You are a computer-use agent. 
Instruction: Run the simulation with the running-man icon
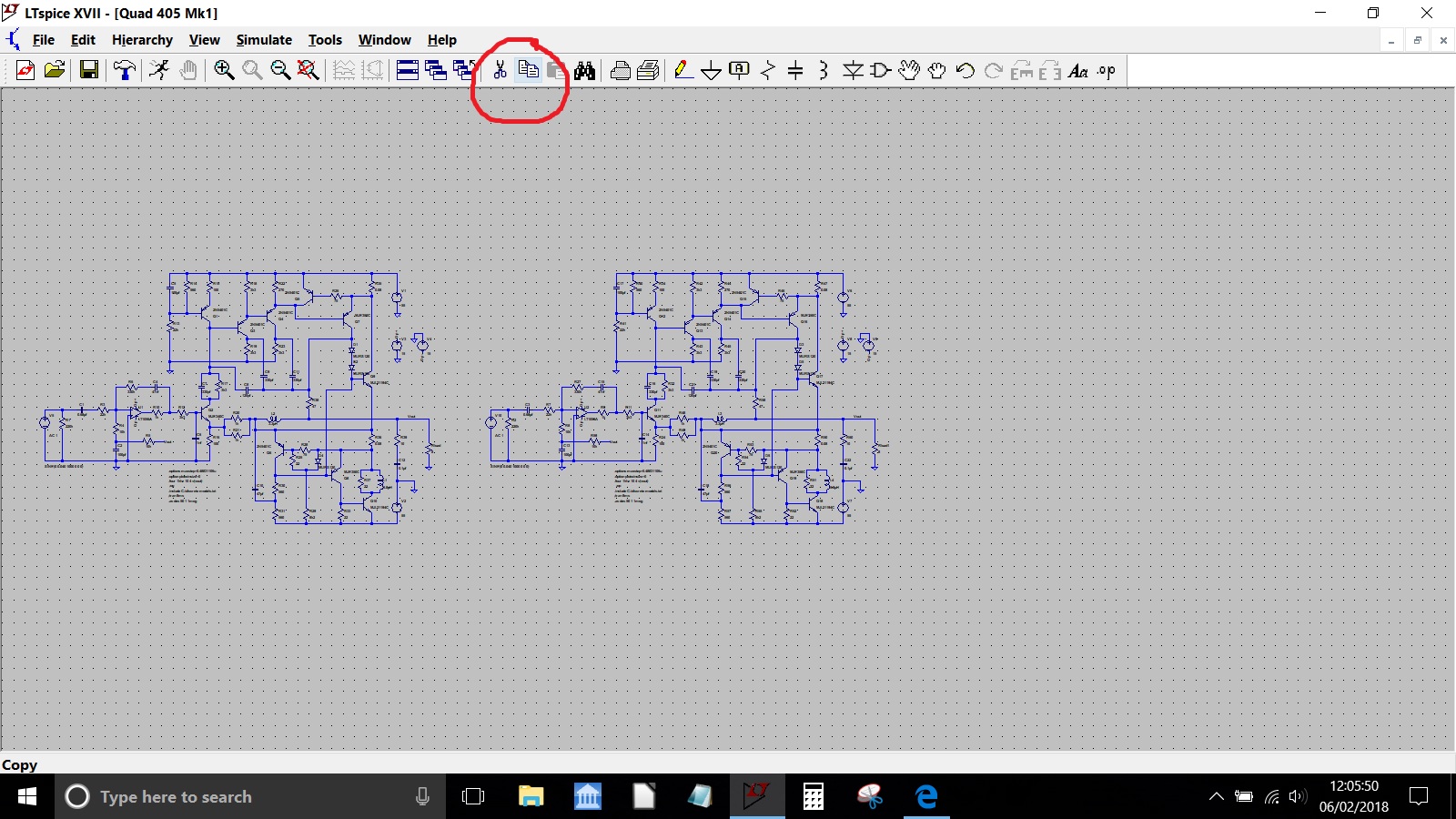tap(159, 70)
